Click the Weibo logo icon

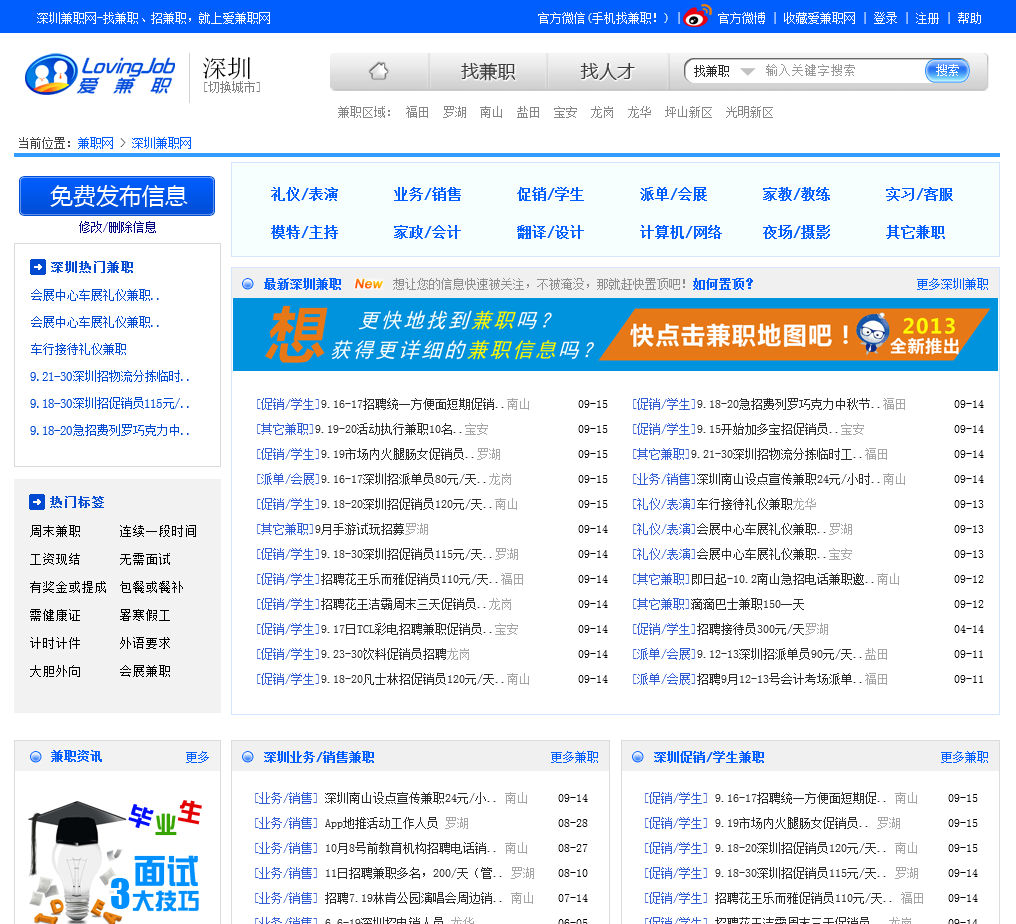pyautogui.click(x=697, y=17)
